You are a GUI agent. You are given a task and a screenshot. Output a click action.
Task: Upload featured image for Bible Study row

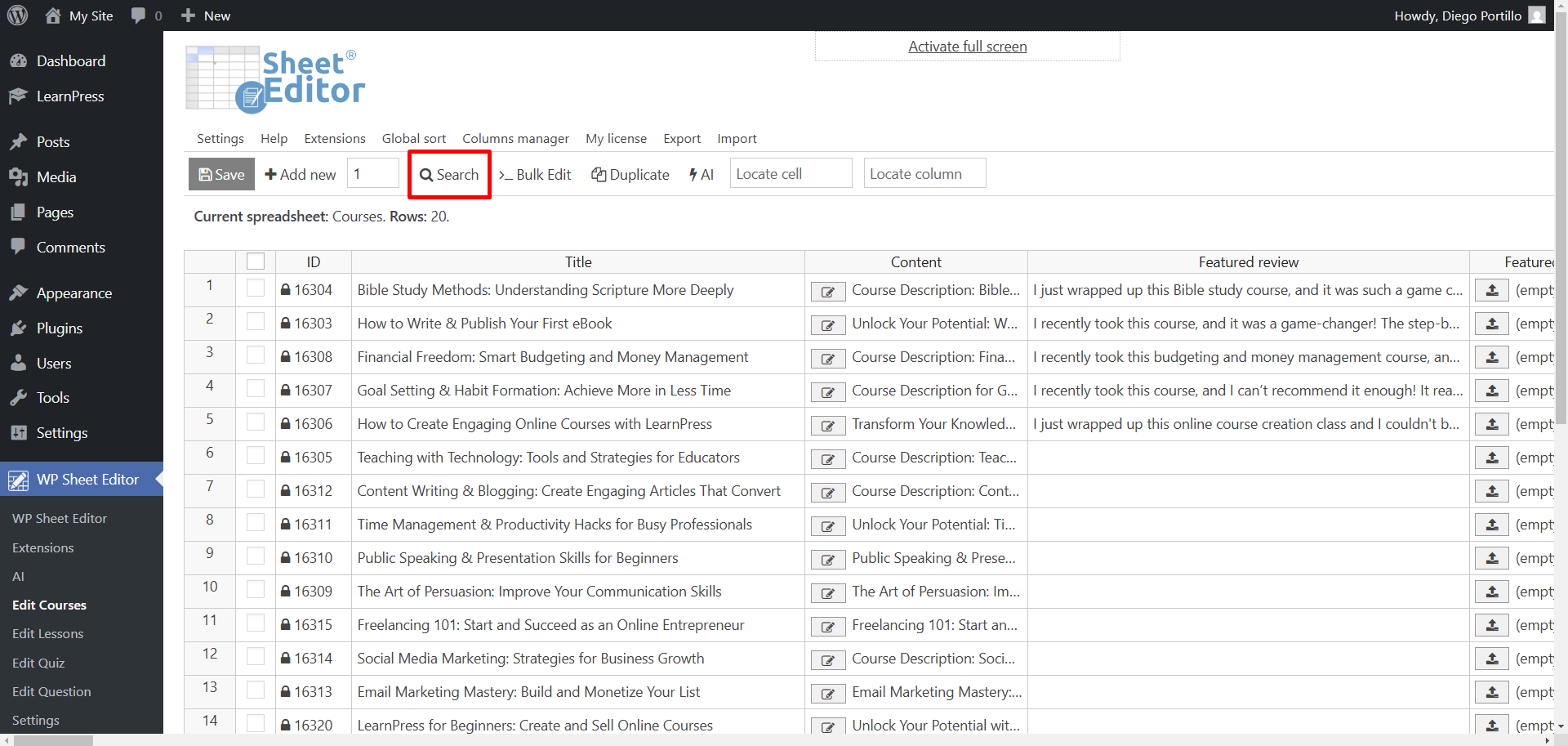coord(1492,290)
